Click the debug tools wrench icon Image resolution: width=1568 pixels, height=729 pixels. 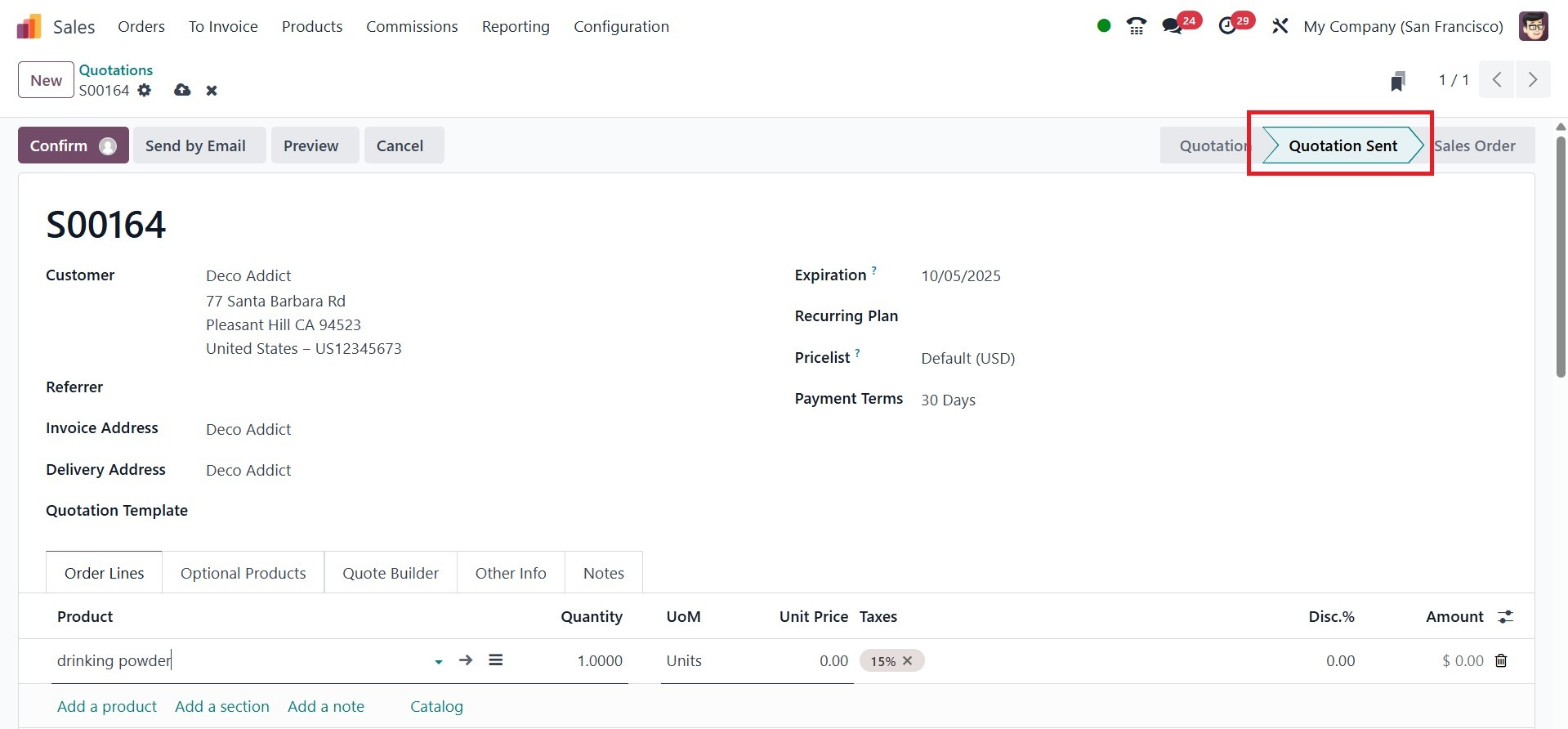(1280, 26)
